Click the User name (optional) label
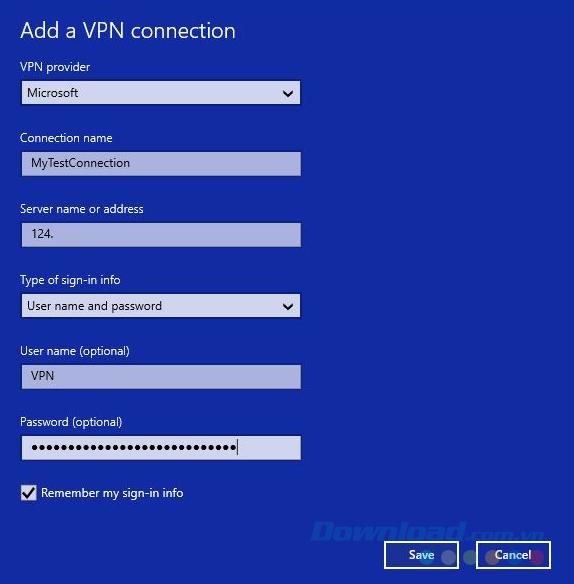 coord(75,351)
